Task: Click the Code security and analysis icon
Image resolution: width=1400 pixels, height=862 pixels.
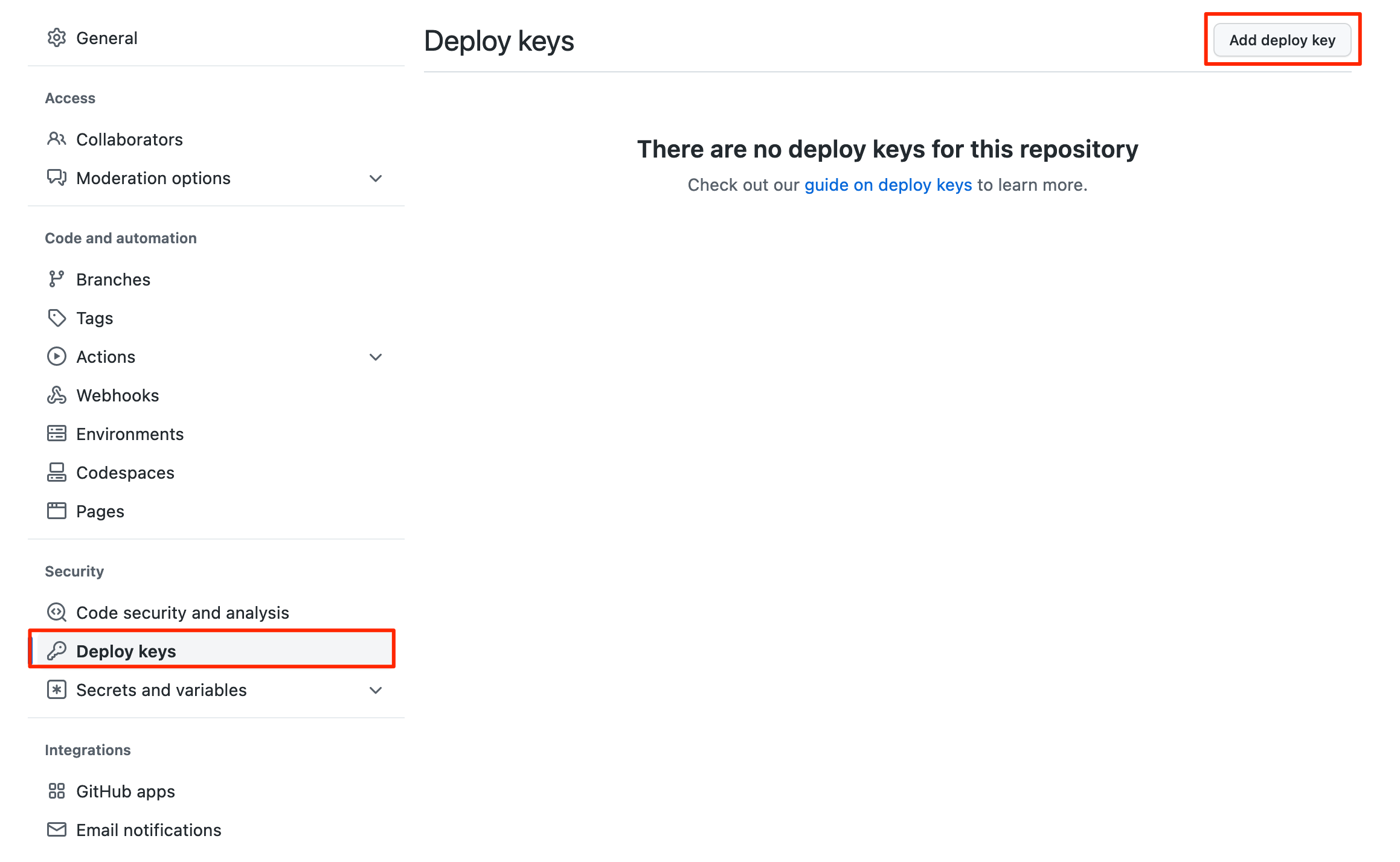Action: click(x=56, y=613)
